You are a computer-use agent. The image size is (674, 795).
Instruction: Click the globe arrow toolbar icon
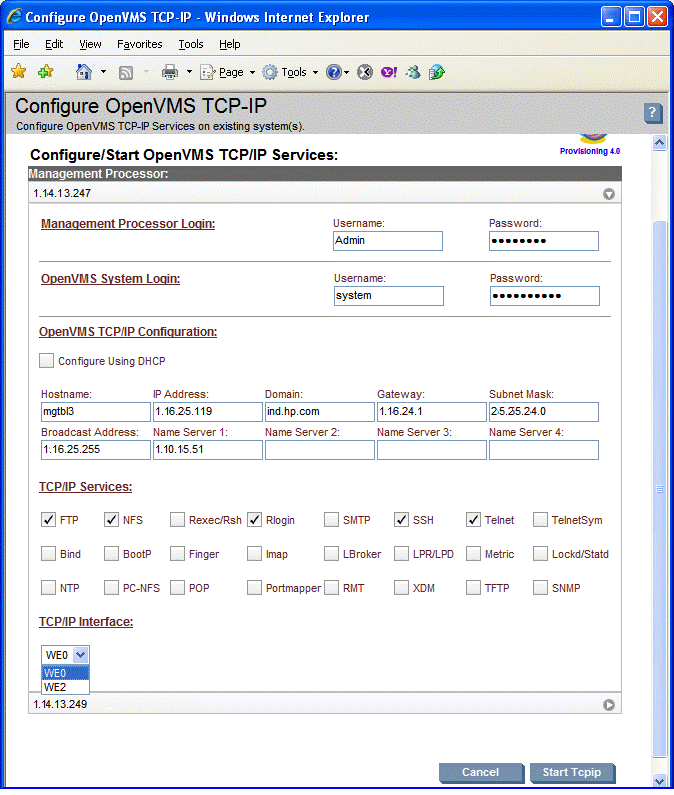tap(437, 73)
